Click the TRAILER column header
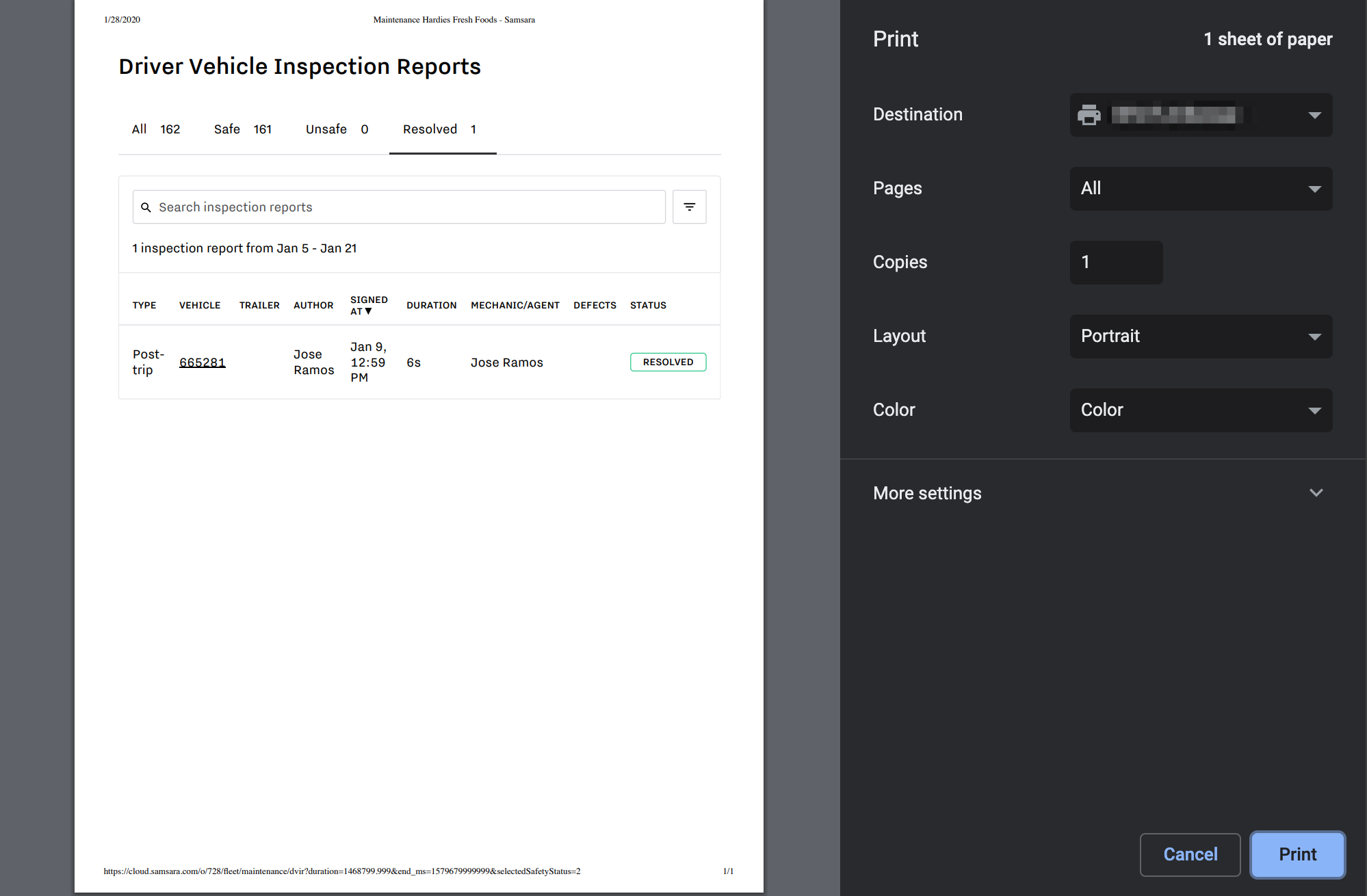This screenshot has width=1367, height=896. (x=259, y=306)
